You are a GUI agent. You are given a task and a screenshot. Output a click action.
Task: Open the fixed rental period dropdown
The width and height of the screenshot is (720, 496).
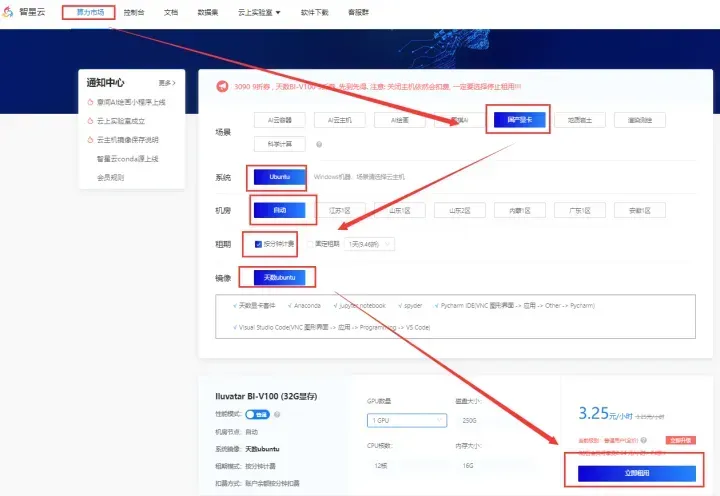[369, 244]
